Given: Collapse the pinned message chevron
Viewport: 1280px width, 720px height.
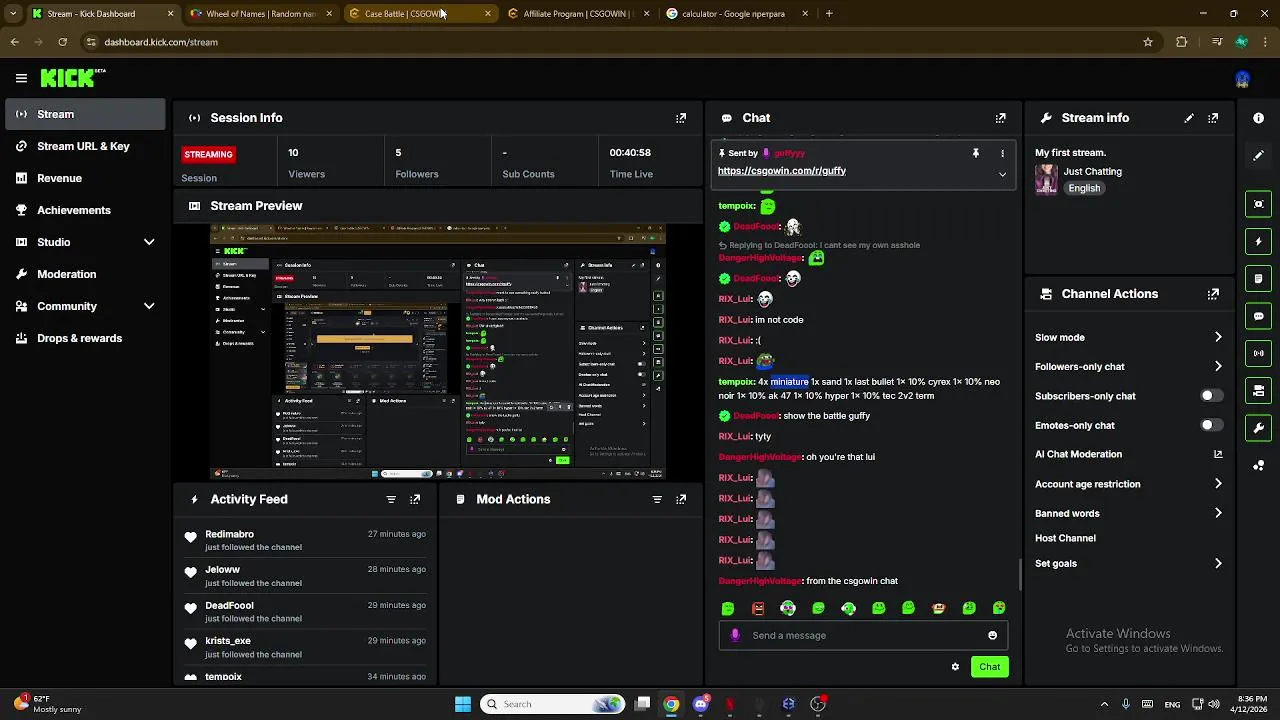Looking at the screenshot, I should click(1002, 174).
